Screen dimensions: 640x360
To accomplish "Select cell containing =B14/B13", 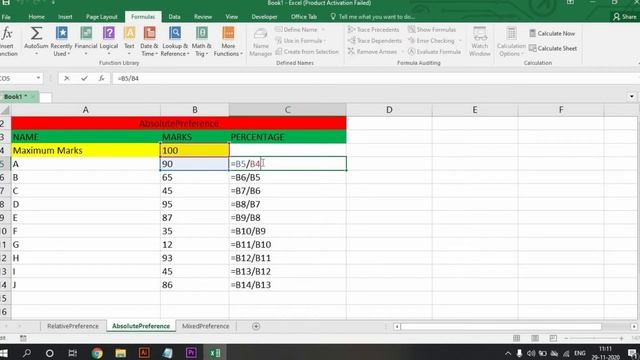I will coord(288,284).
